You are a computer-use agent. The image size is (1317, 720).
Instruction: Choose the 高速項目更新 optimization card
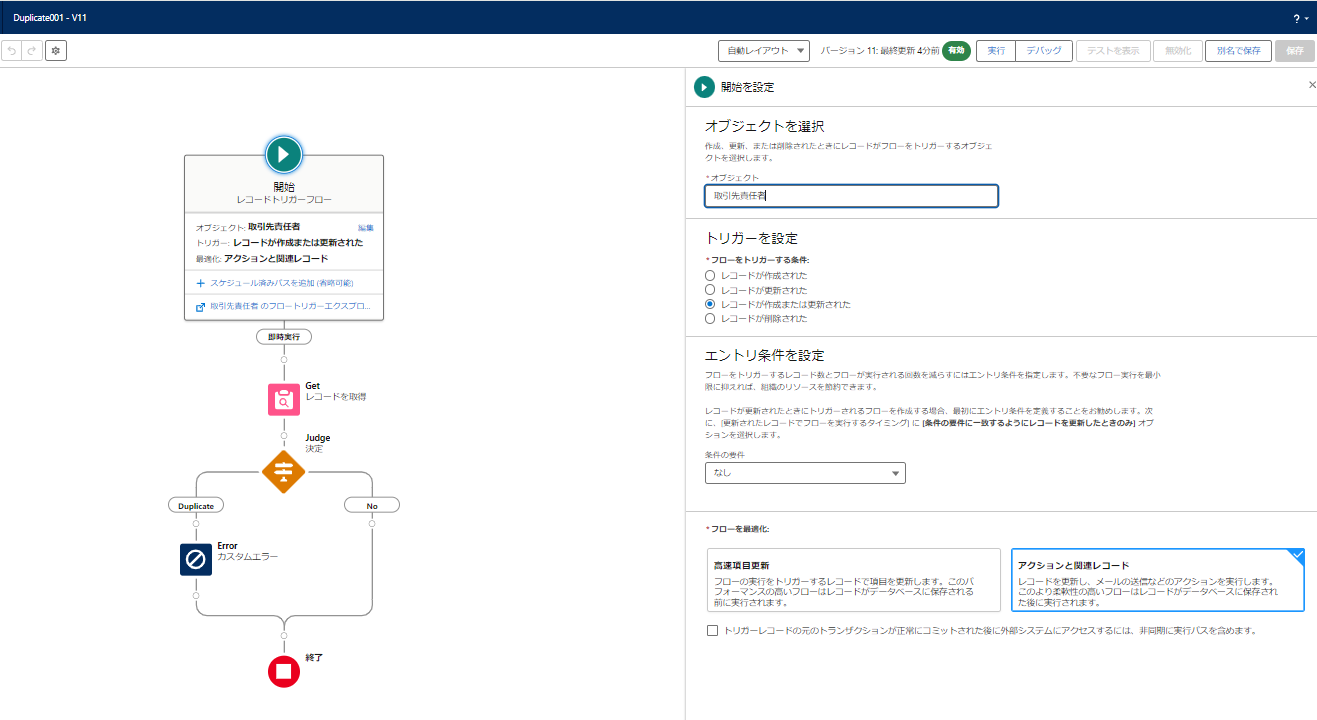[854, 580]
